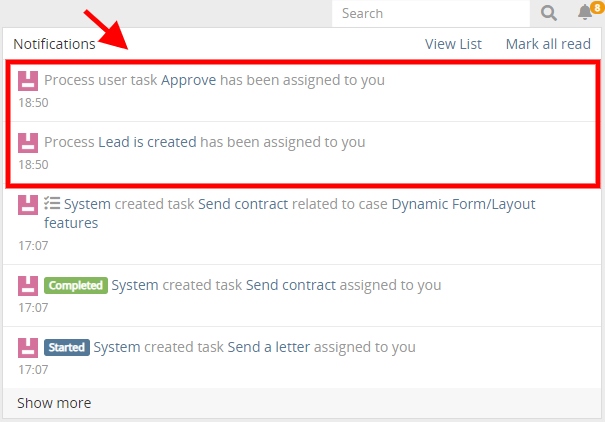The height and width of the screenshot is (422, 605).
Task: Click the task list icon before System
Action: [x=52, y=203]
